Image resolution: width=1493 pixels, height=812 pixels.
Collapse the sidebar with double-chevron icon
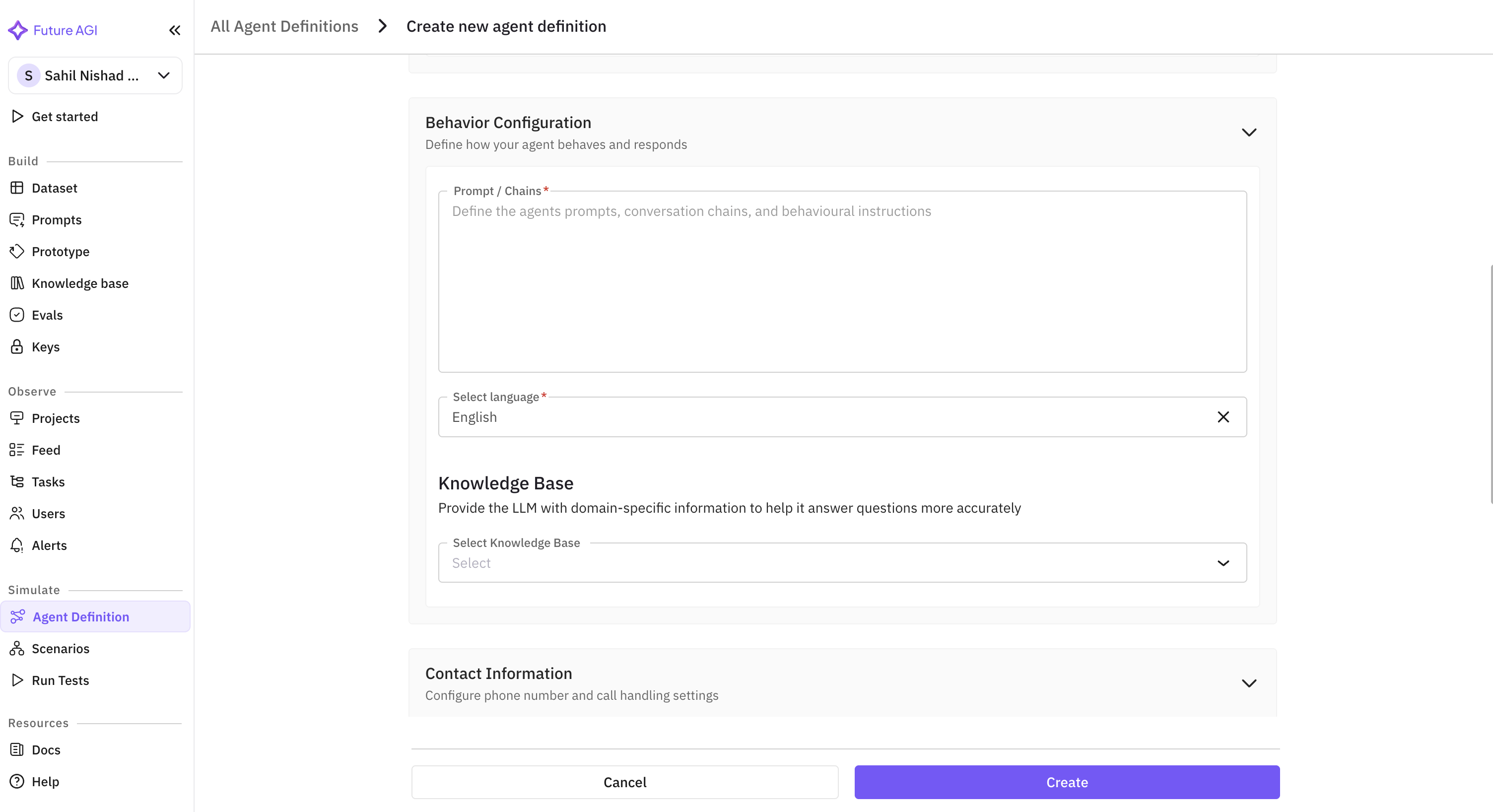[174, 30]
